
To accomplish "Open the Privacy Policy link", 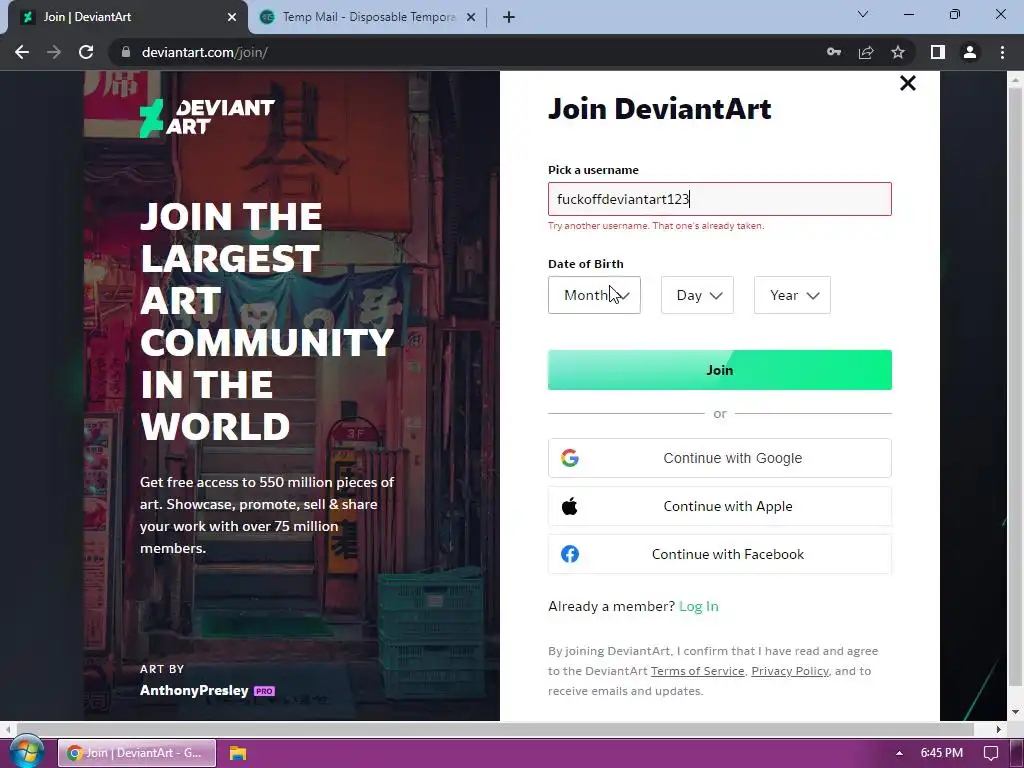I will click(790, 671).
